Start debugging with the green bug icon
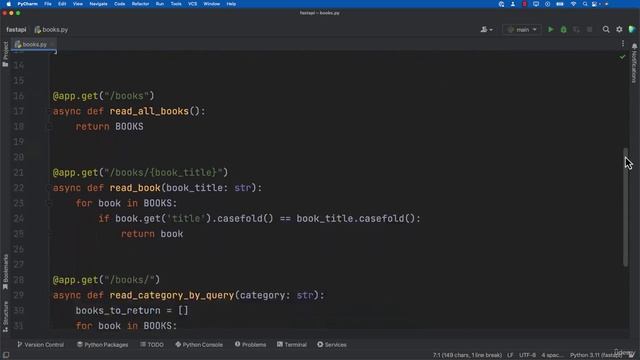 click(x=563, y=29)
